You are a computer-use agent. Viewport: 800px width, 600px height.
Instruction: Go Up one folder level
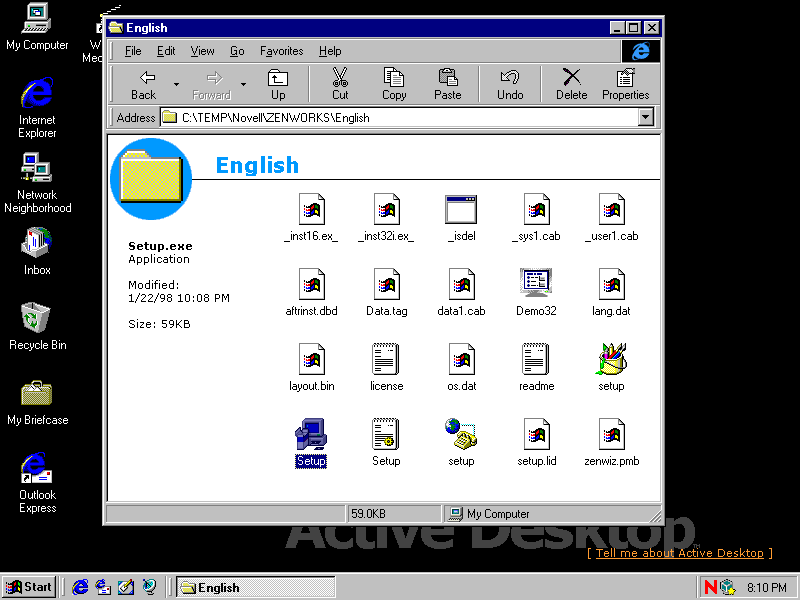[x=278, y=84]
